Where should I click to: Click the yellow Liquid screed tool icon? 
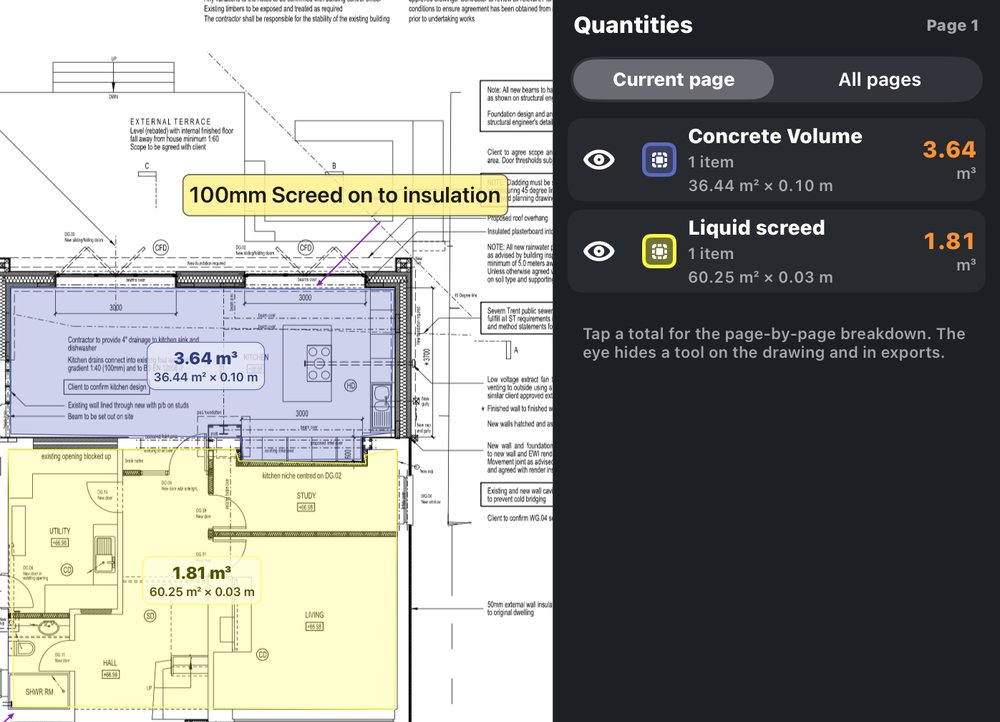point(659,251)
